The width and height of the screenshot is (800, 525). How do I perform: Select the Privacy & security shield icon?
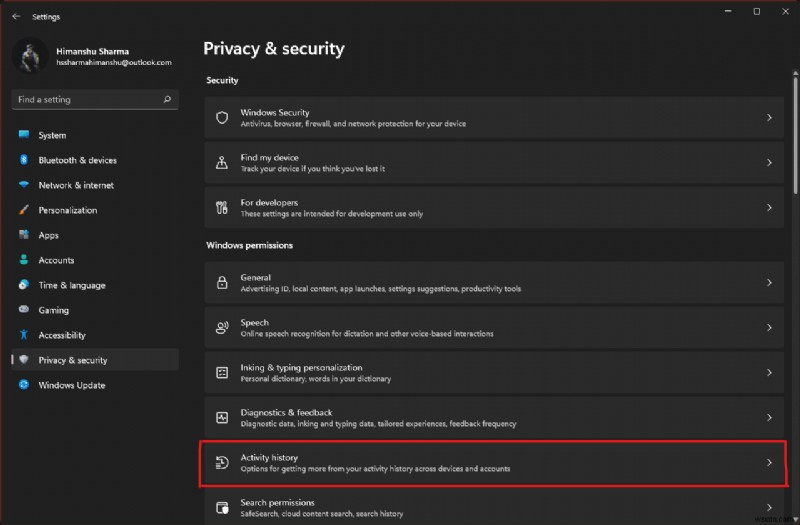tap(24, 360)
